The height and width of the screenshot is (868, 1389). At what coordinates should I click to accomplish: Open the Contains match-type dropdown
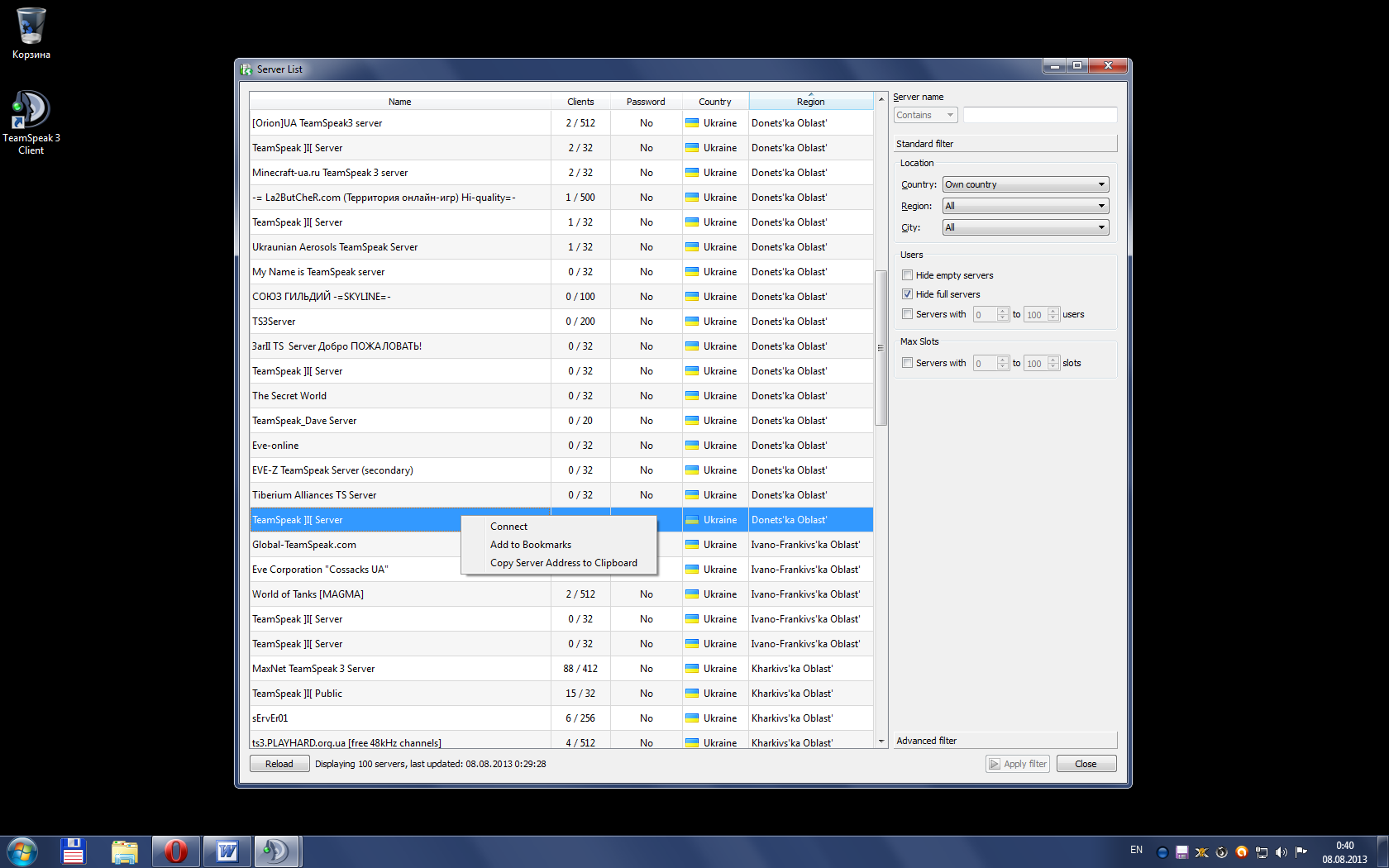click(x=925, y=115)
